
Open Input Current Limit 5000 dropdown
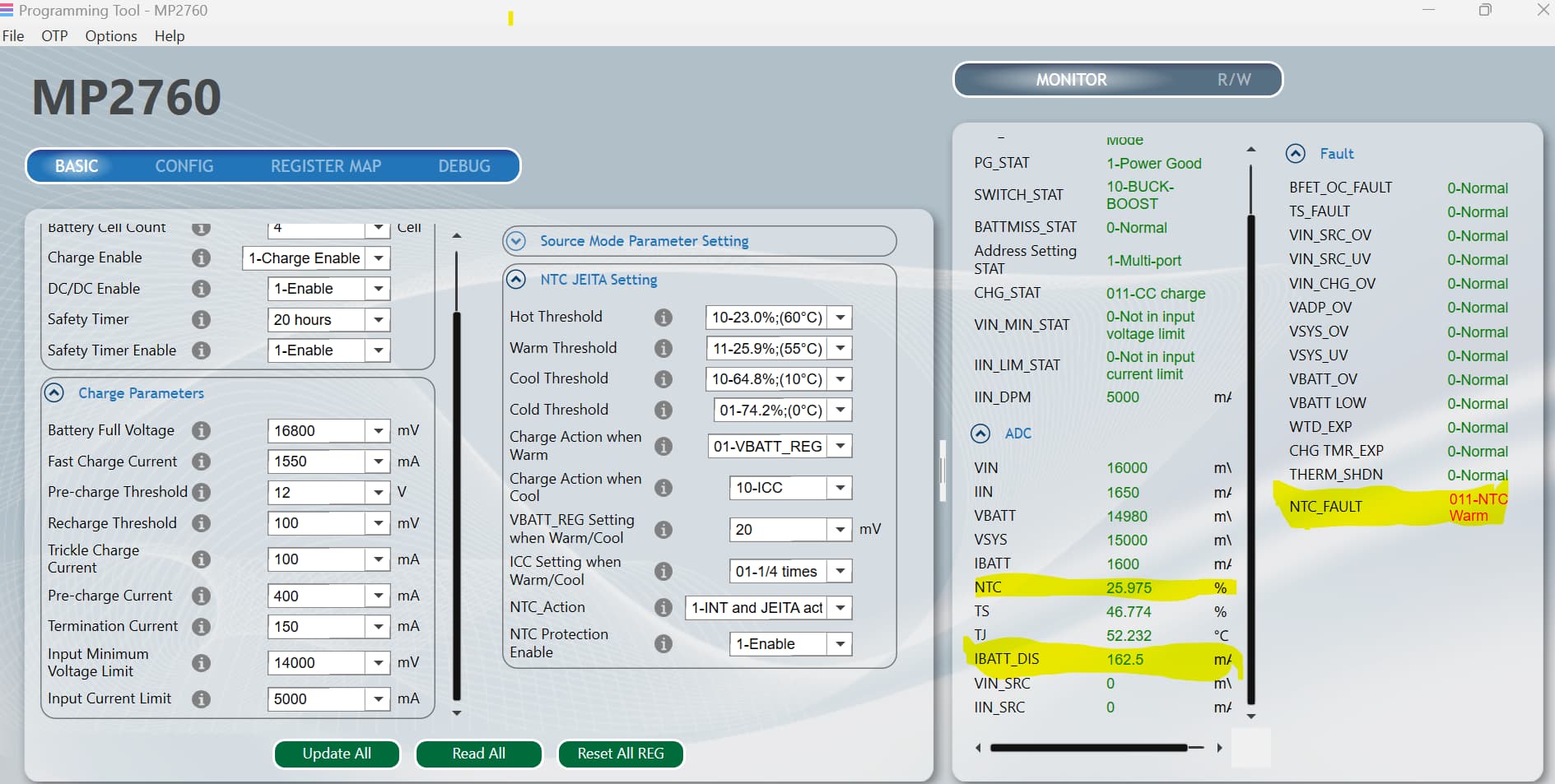[379, 699]
